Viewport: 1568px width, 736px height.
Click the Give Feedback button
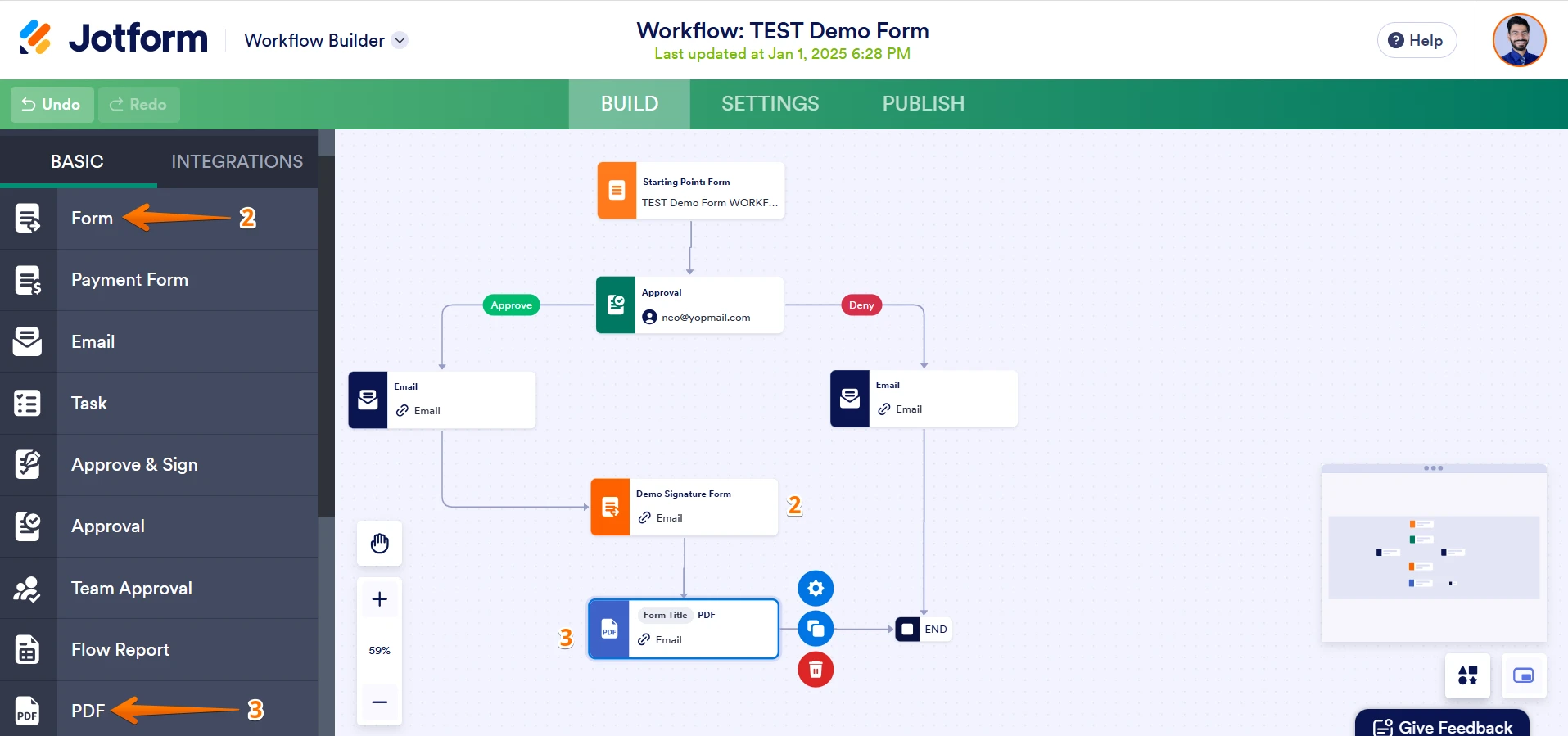(x=1442, y=726)
